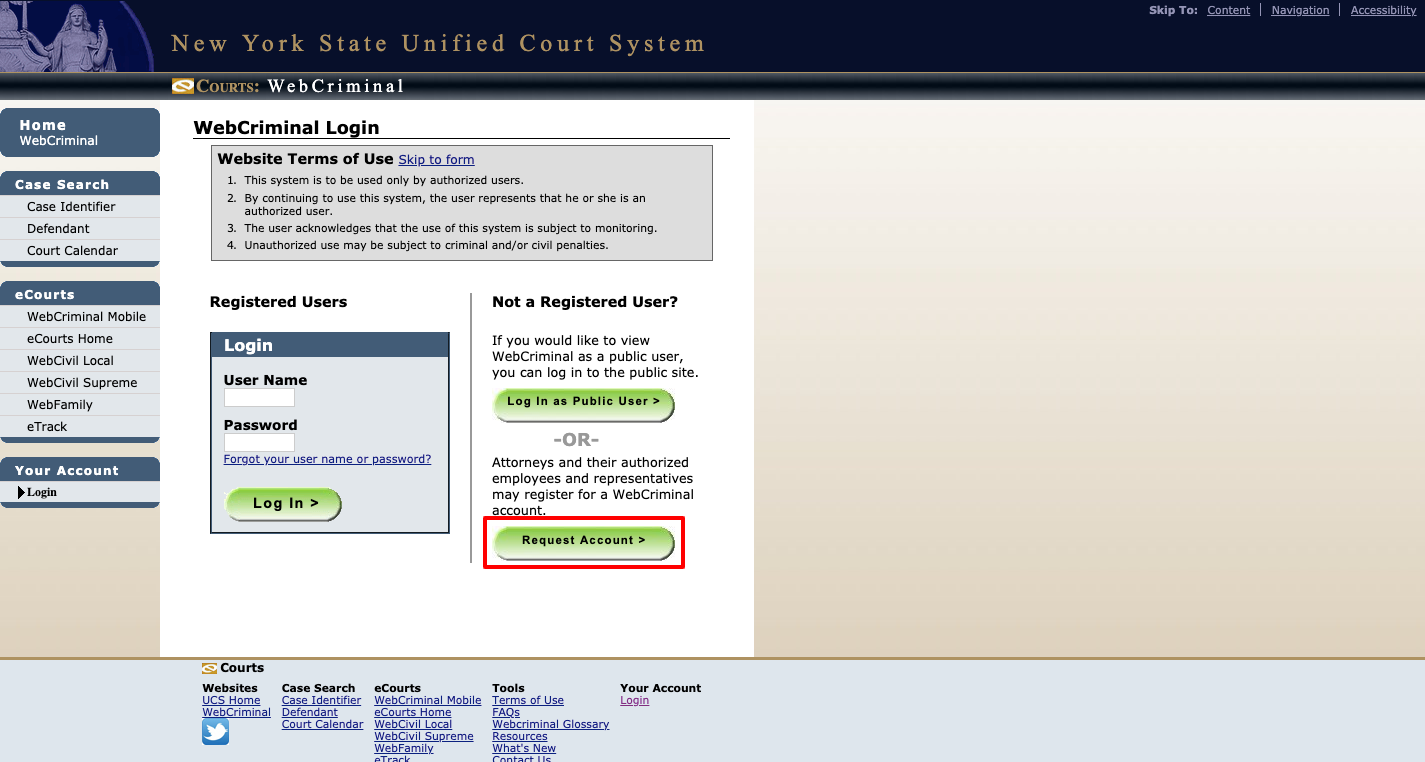Open WebCivil Local footer link
1425x762 pixels.
click(x=413, y=725)
